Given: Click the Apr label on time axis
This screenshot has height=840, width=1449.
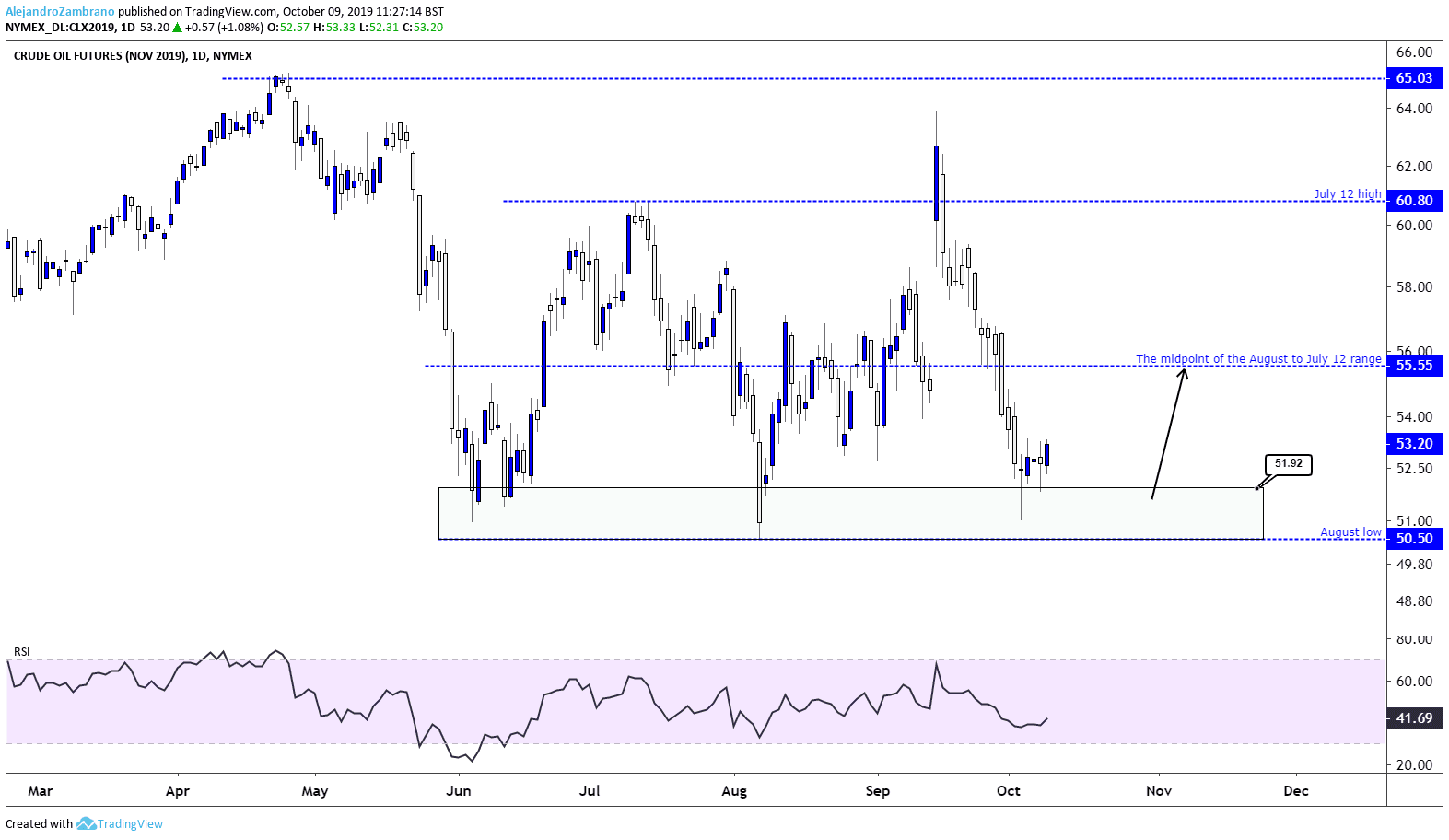Looking at the screenshot, I should pos(178,791).
